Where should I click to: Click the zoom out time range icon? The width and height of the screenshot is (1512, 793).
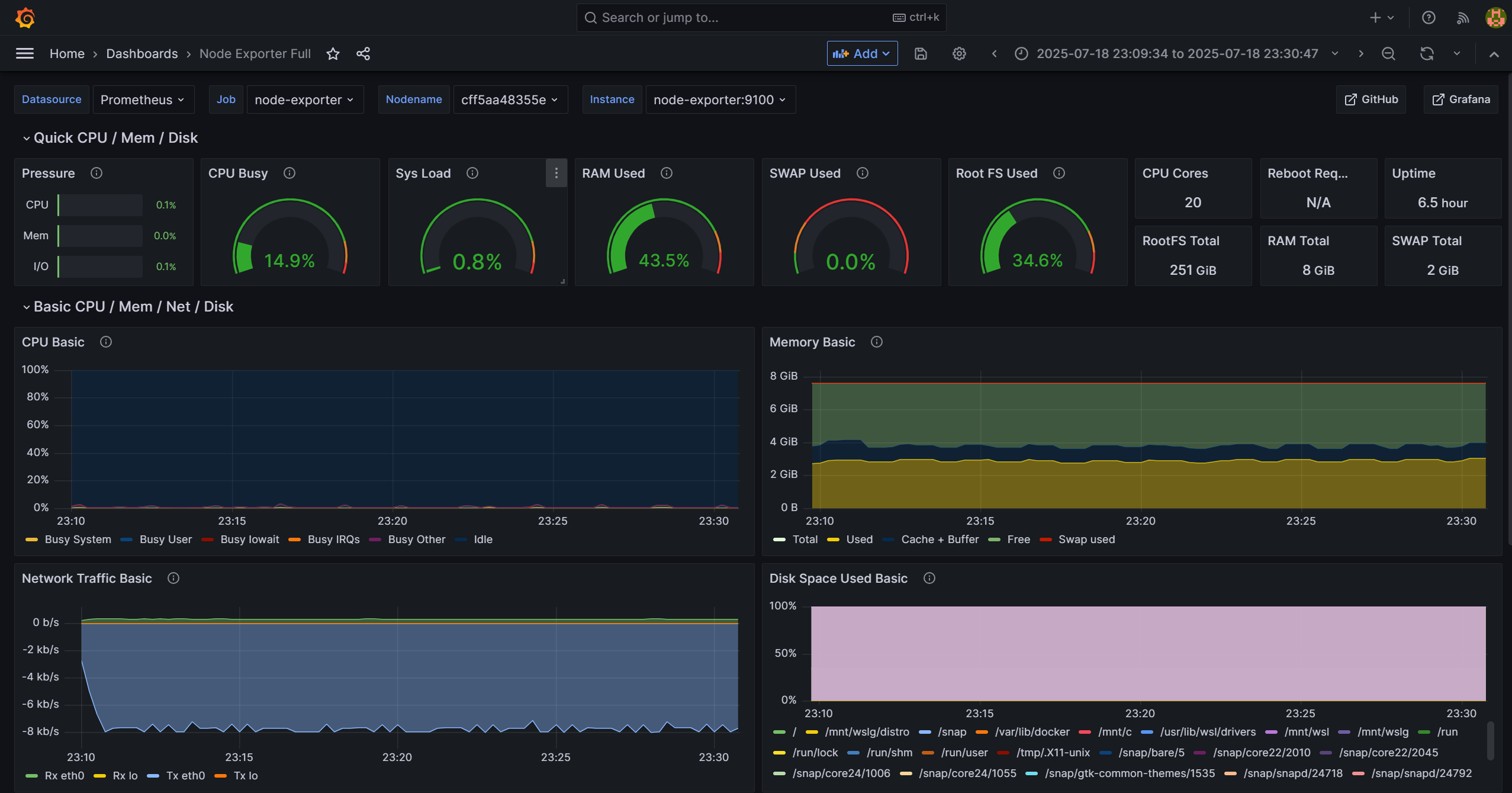point(1388,54)
